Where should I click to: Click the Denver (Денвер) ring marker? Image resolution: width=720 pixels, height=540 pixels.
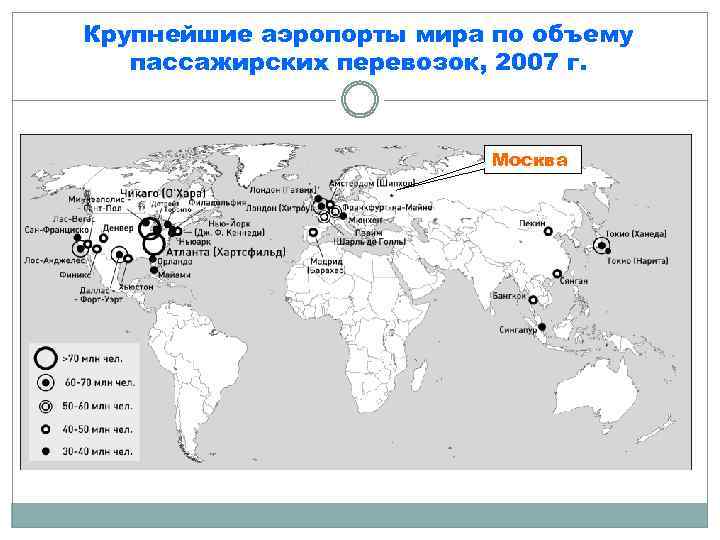click(104, 238)
